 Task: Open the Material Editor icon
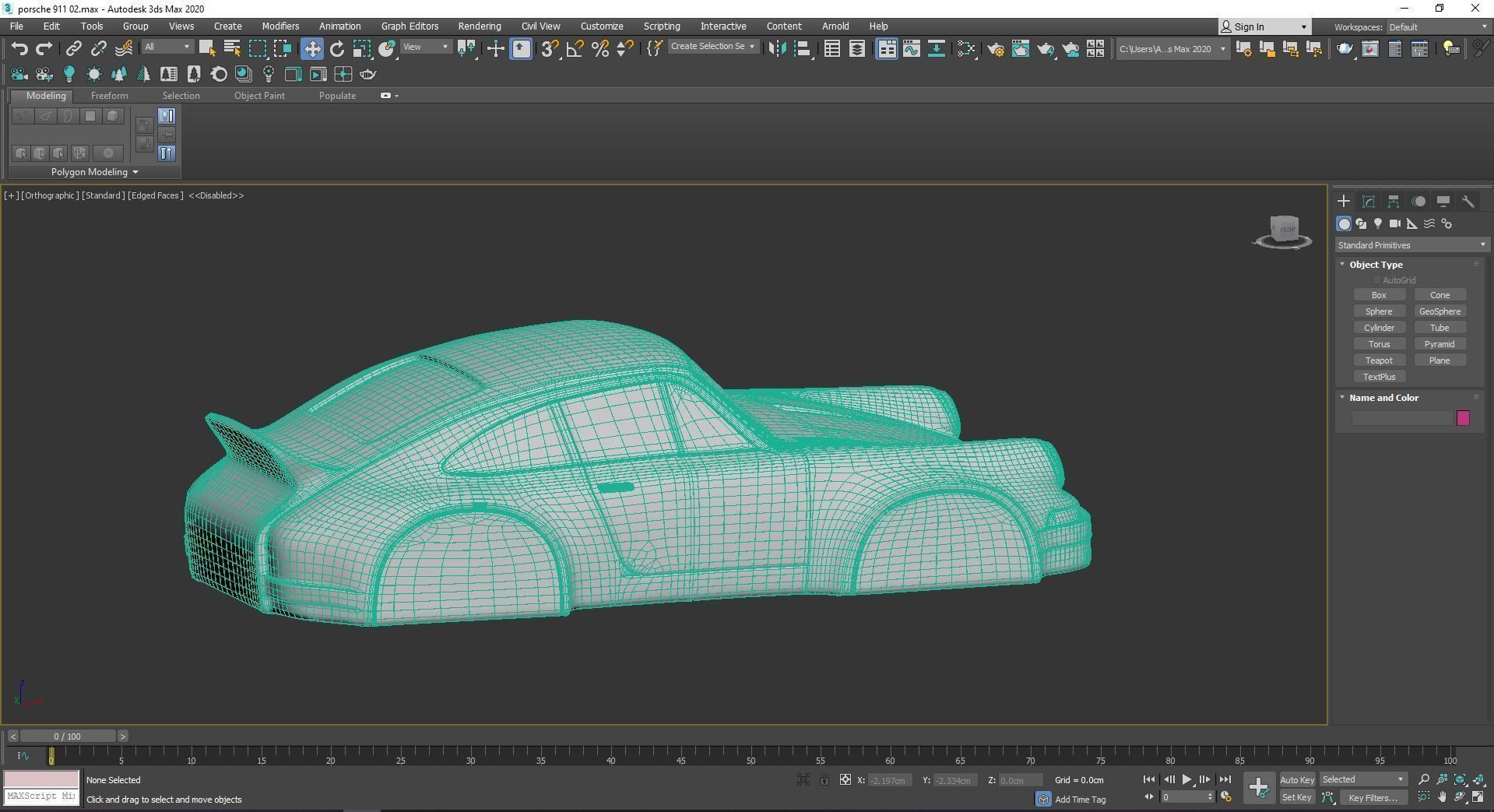pyautogui.click(x=966, y=48)
